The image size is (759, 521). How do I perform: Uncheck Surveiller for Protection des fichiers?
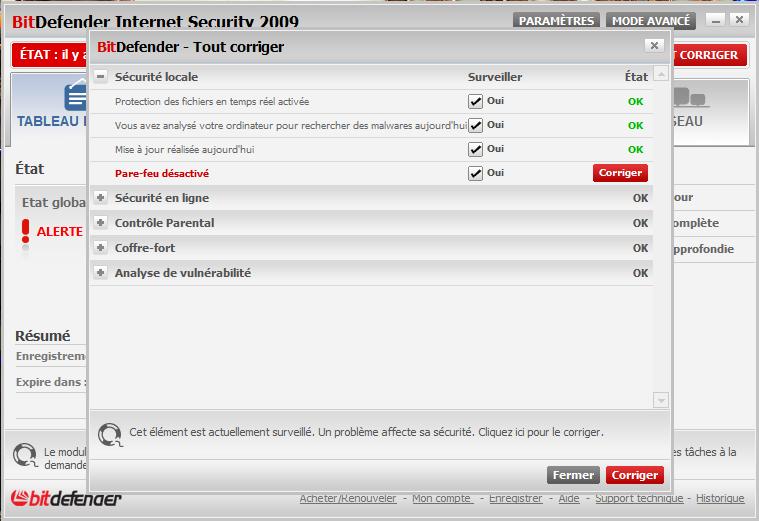(475, 101)
